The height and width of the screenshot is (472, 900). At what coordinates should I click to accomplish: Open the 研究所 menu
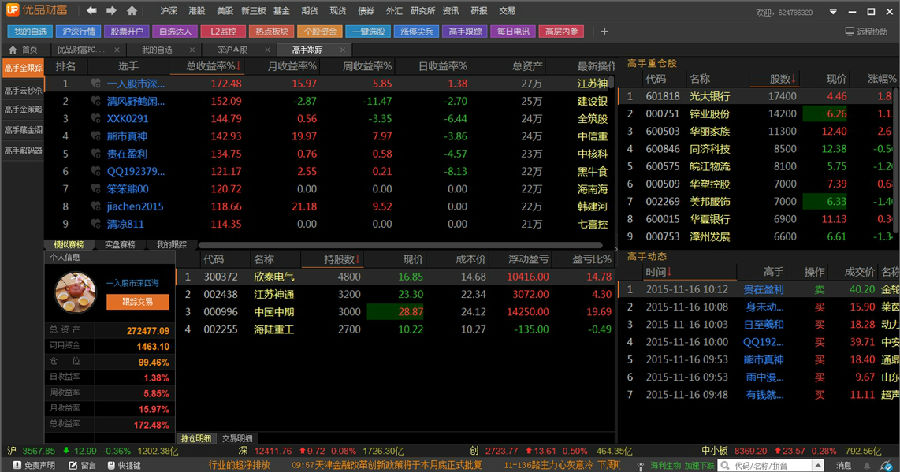click(422, 10)
